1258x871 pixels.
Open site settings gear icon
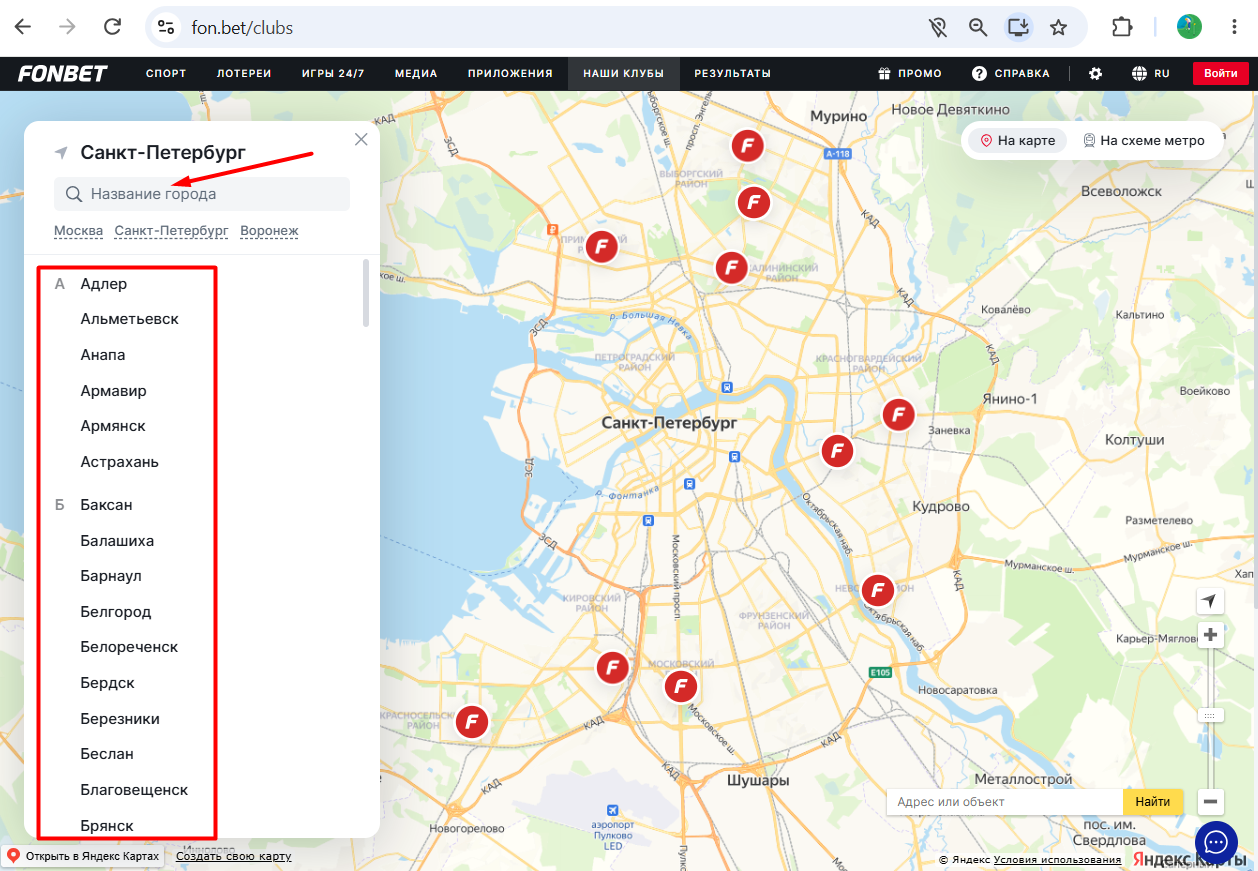pyautogui.click(x=1096, y=73)
